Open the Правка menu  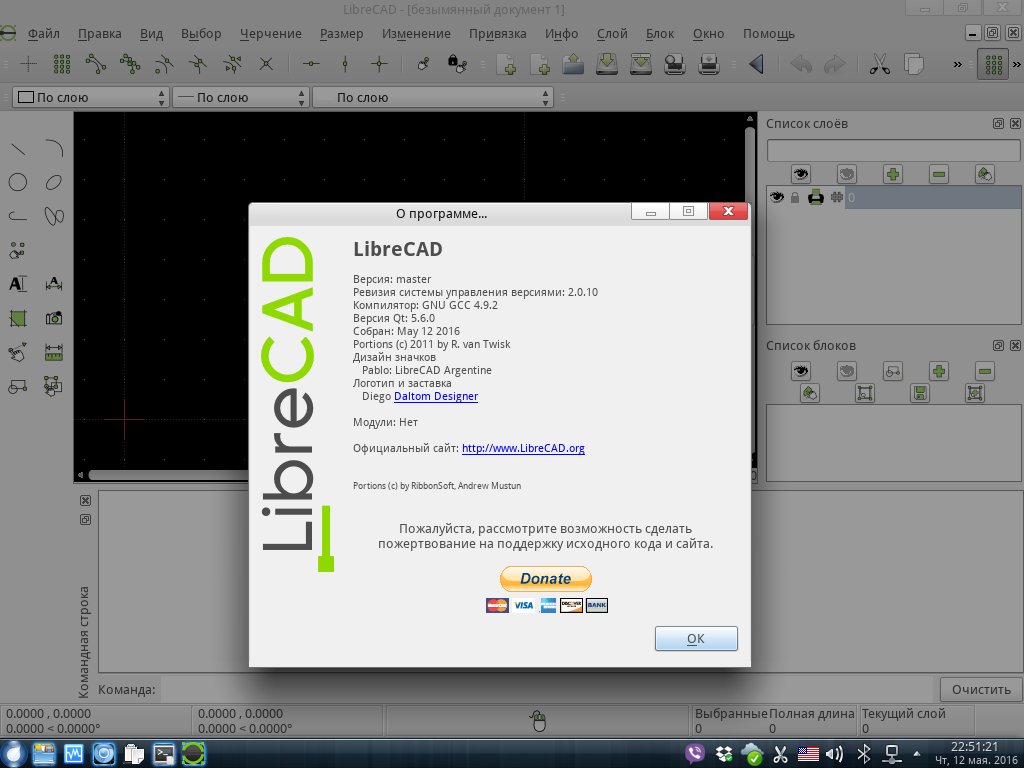pyautogui.click(x=99, y=33)
